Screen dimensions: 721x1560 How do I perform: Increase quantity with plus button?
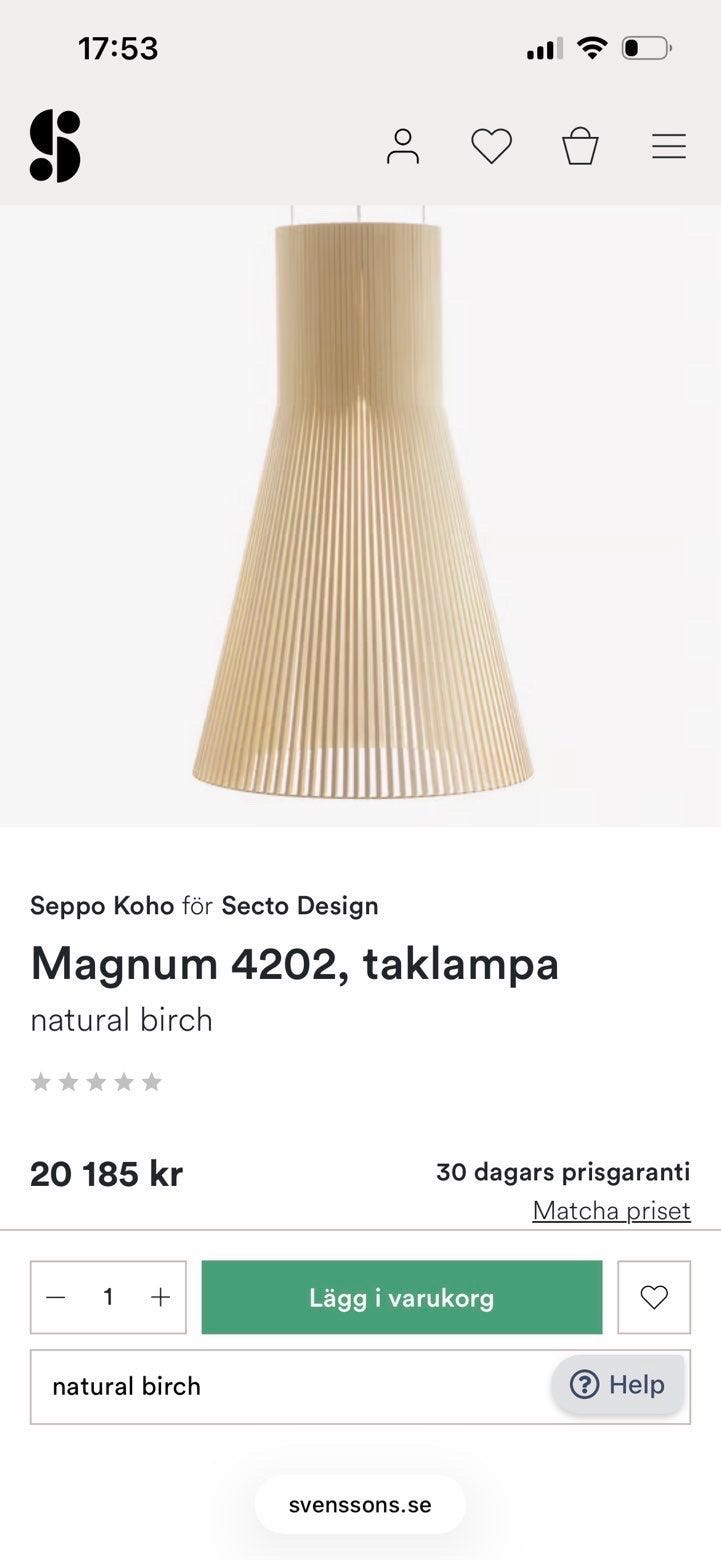[160, 1297]
